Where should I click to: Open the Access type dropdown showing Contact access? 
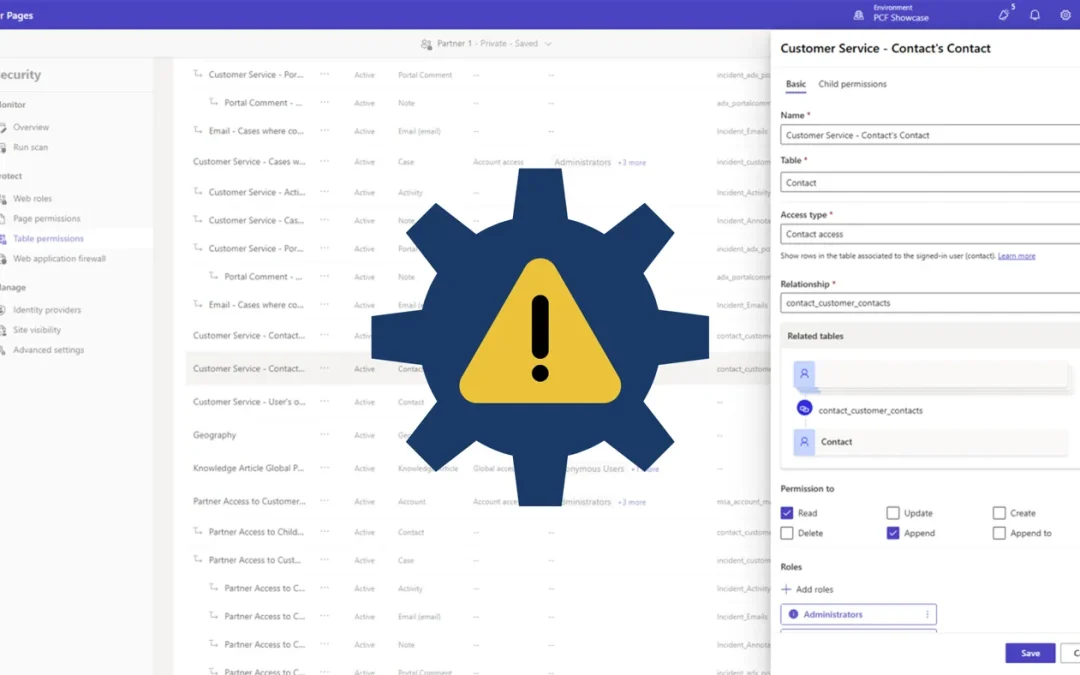[930, 234]
